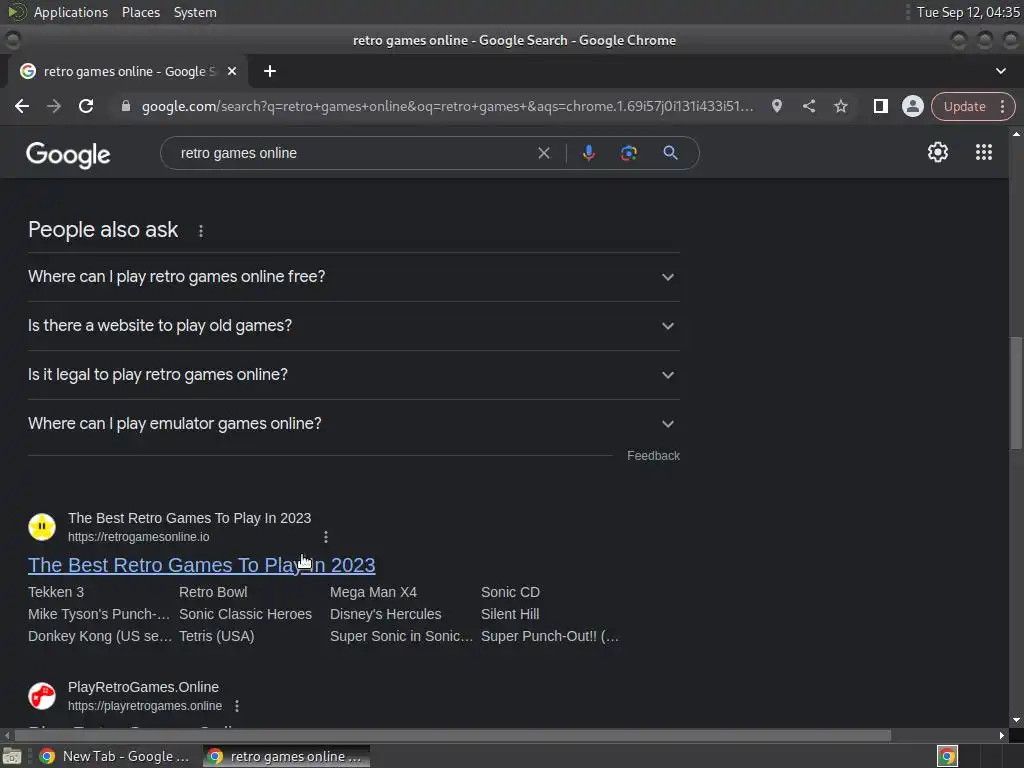Click the https://playretrogames.online URL text
Screen dimensions: 1024x768
145,706
